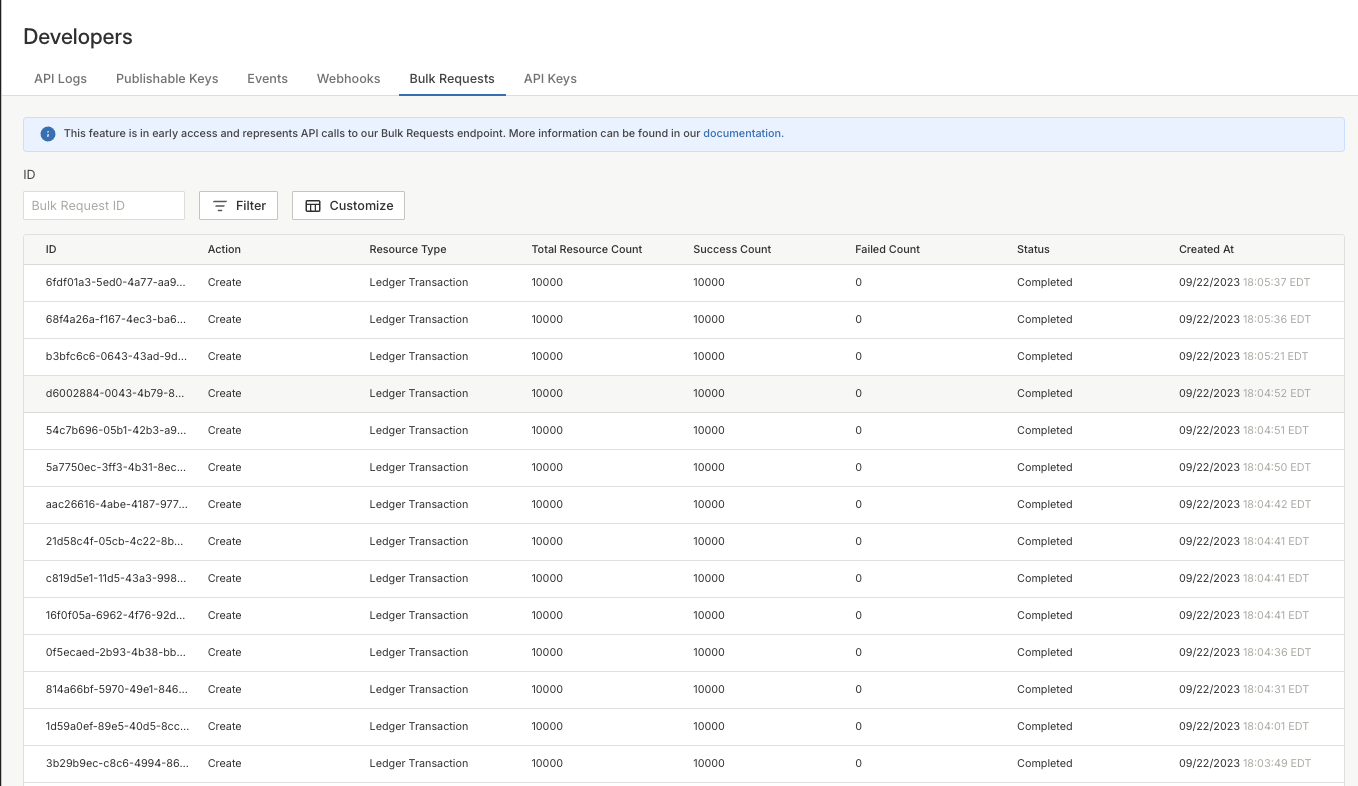Screen dimensions: 1358x786
Task: Sort by the Created At column header
Action: [1206, 249]
